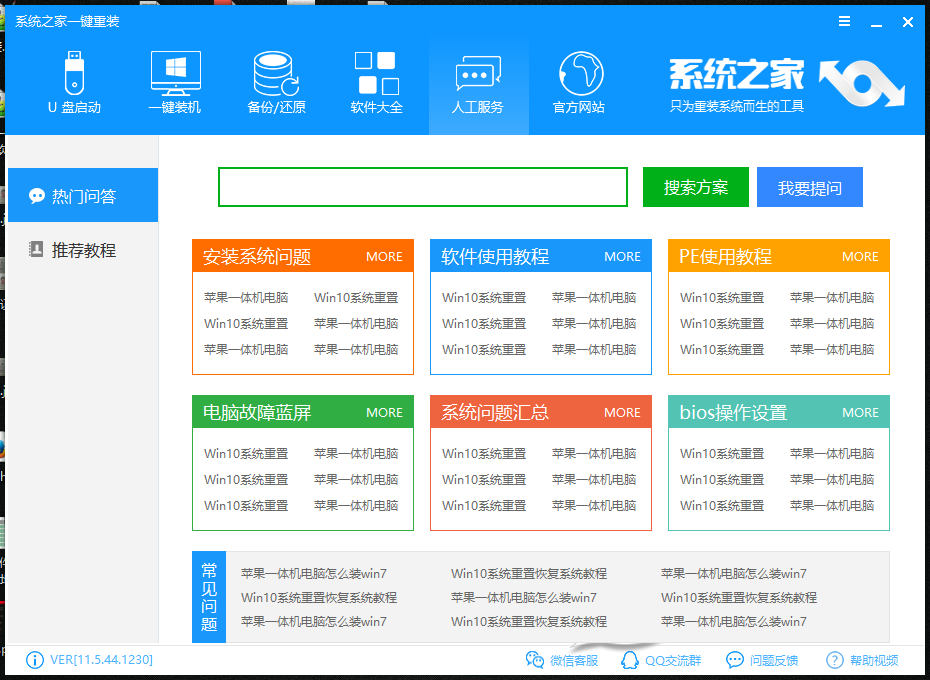This screenshot has width=930, height=680.
Task: Expand MORE under bios操作设置 panel
Action: [x=860, y=411]
